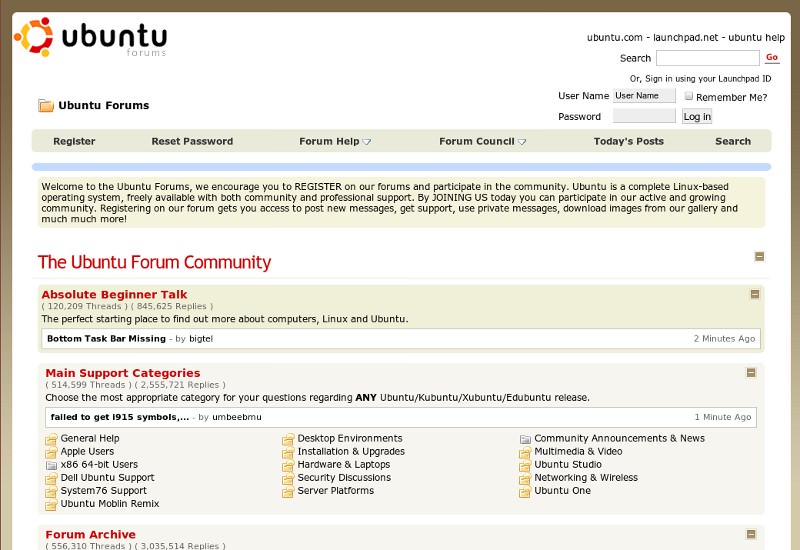The image size is (800, 550).
Task: Click the Security Discussions folder icon
Action: [288, 478]
